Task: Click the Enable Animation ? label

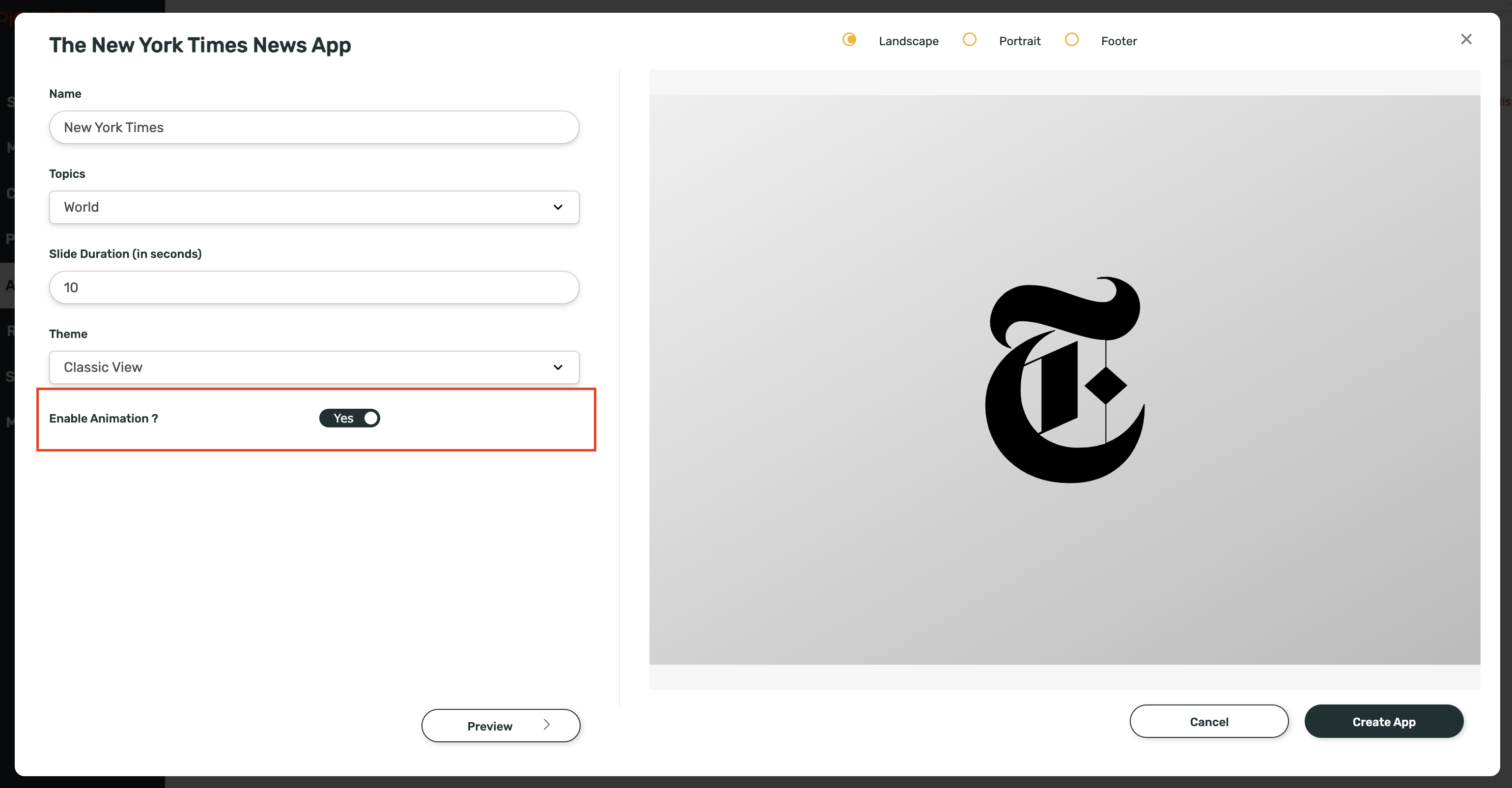Action: (x=103, y=418)
